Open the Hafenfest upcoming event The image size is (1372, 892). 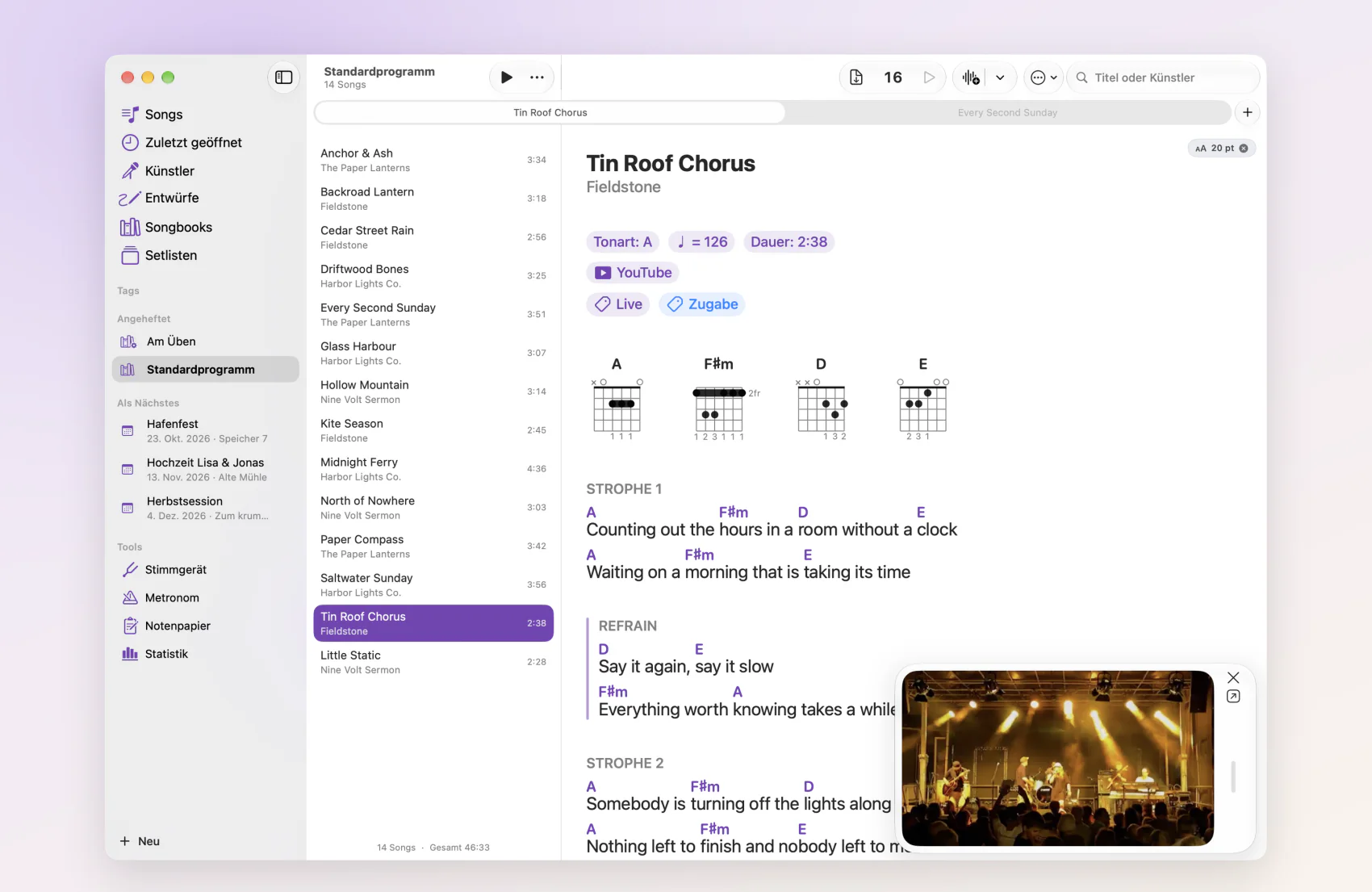click(x=206, y=431)
